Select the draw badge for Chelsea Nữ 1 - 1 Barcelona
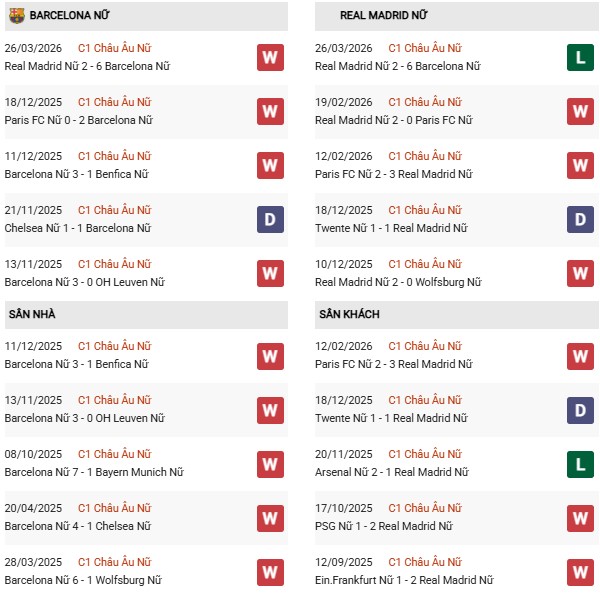Viewport: 600px width, 595px height. pyautogui.click(x=270, y=219)
